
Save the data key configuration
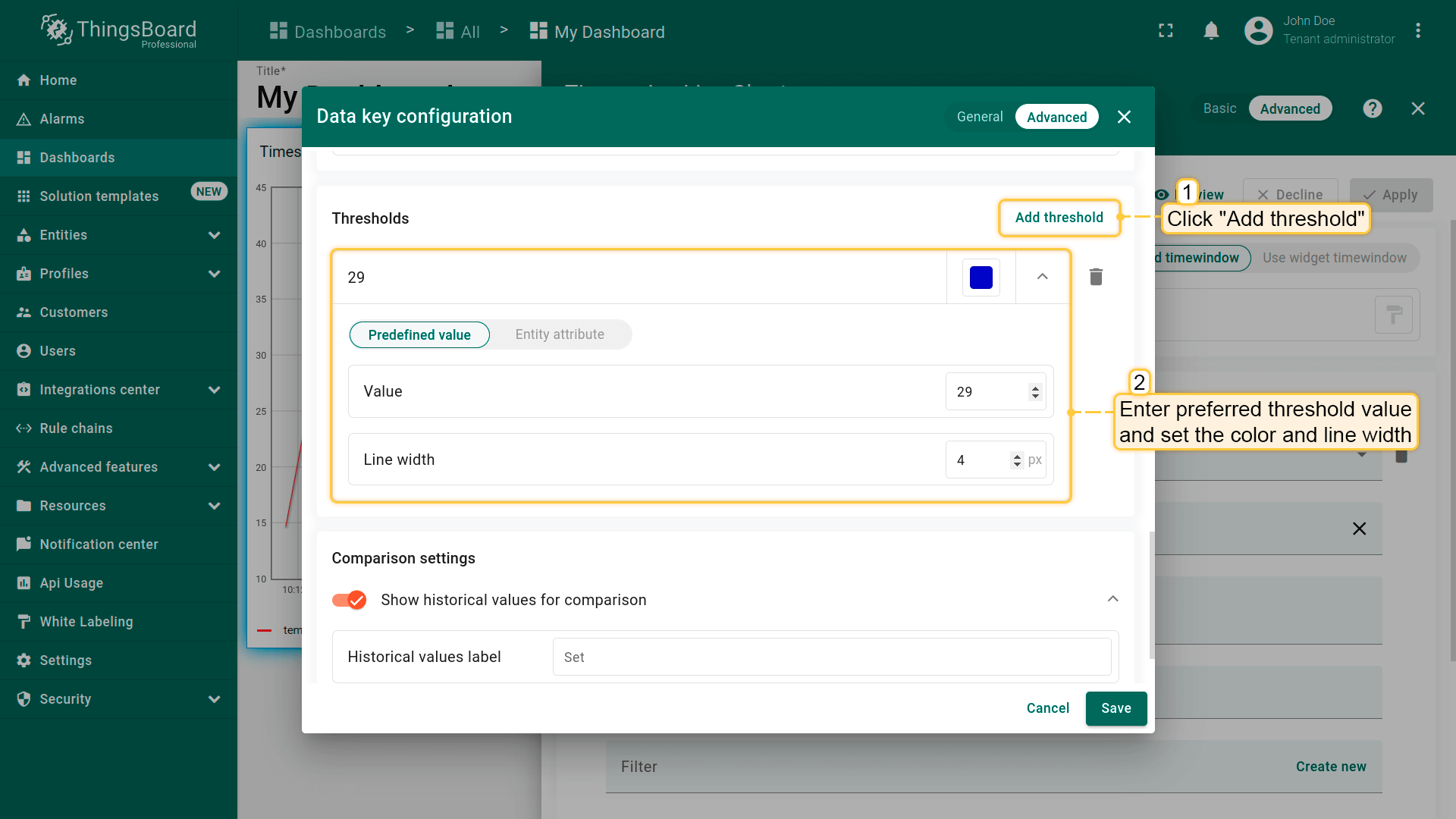click(x=1116, y=708)
